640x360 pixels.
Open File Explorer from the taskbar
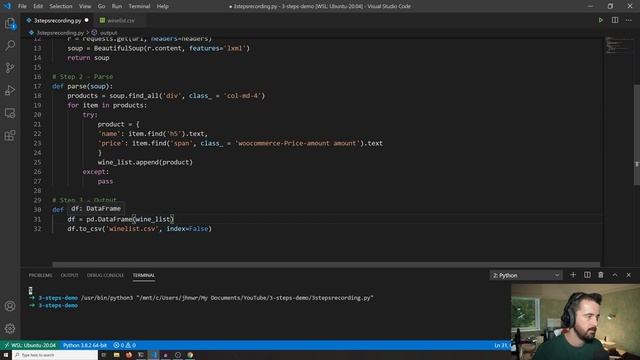[116, 355]
